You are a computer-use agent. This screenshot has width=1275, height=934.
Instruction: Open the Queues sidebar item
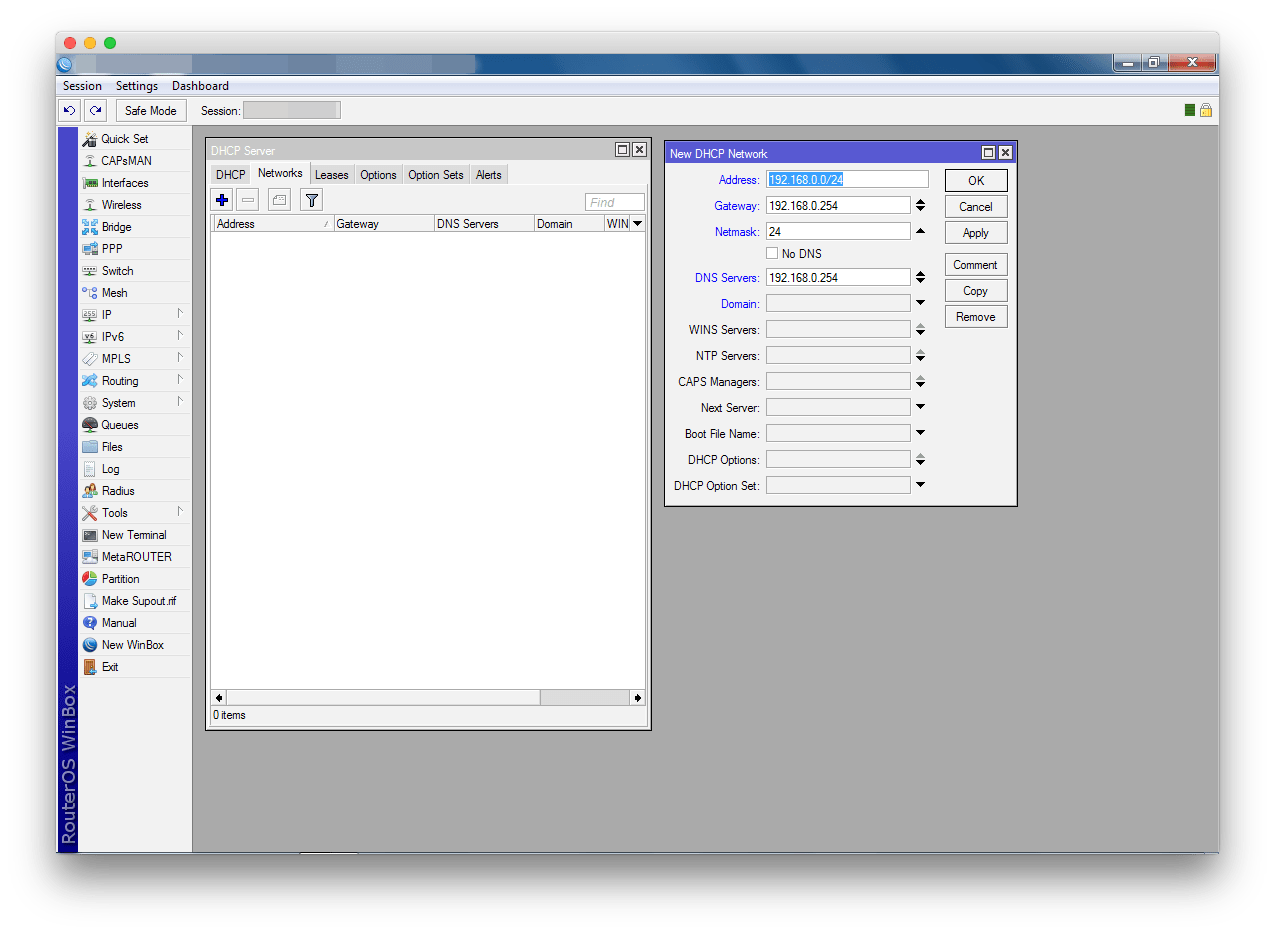[x=120, y=425]
